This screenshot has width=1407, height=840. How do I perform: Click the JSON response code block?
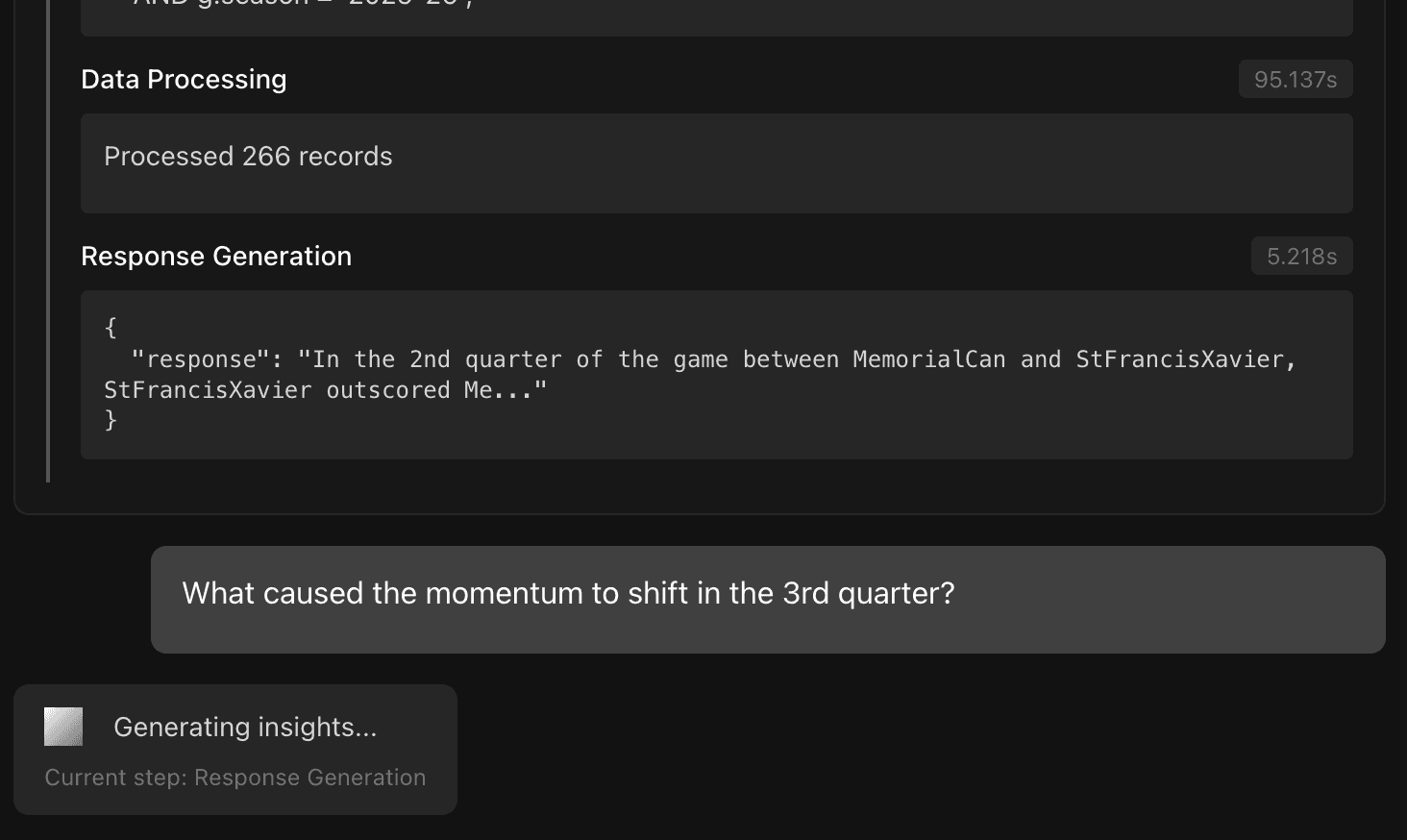[717, 375]
